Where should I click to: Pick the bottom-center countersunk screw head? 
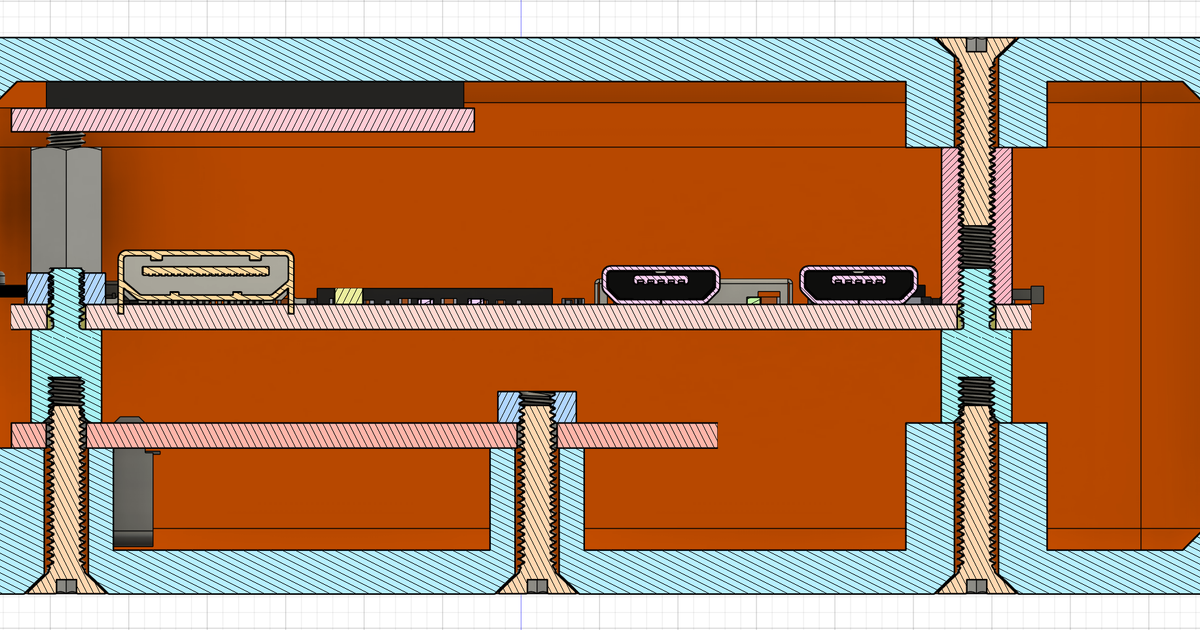point(536,582)
